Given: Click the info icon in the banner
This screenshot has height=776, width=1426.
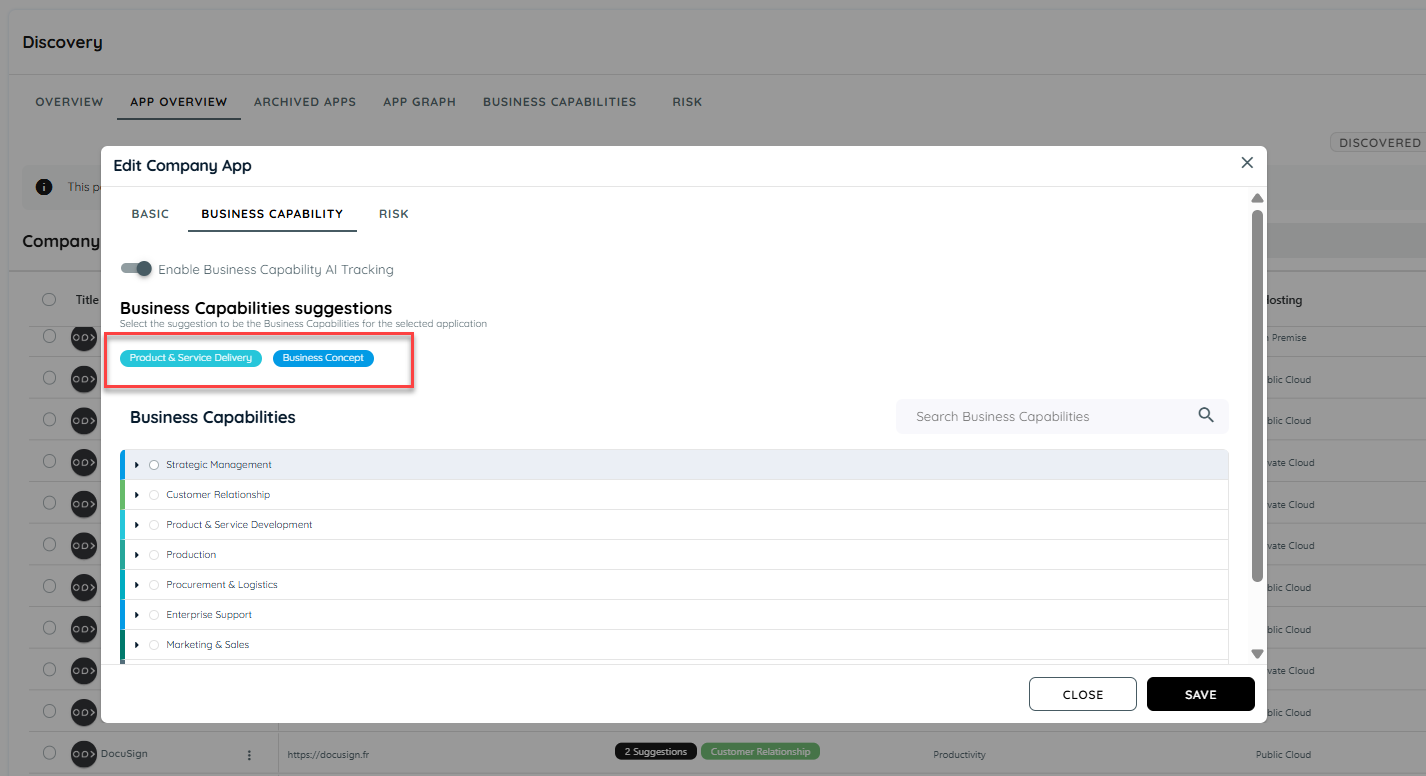Looking at the screenshot, I should click(x=44, y=187).
